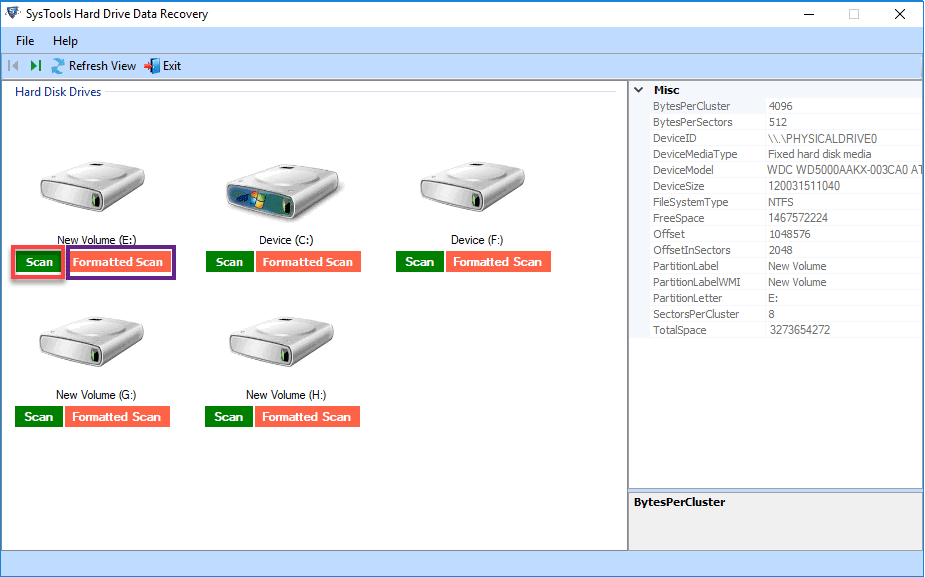Select the New Volume (G:) drive icon

[x=92, y=340]
